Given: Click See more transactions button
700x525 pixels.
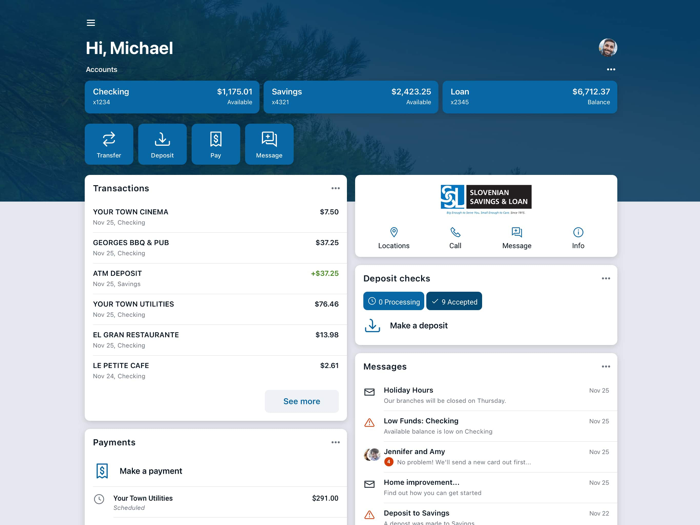Looking at the screenshot, I should [x=302, y=401].
